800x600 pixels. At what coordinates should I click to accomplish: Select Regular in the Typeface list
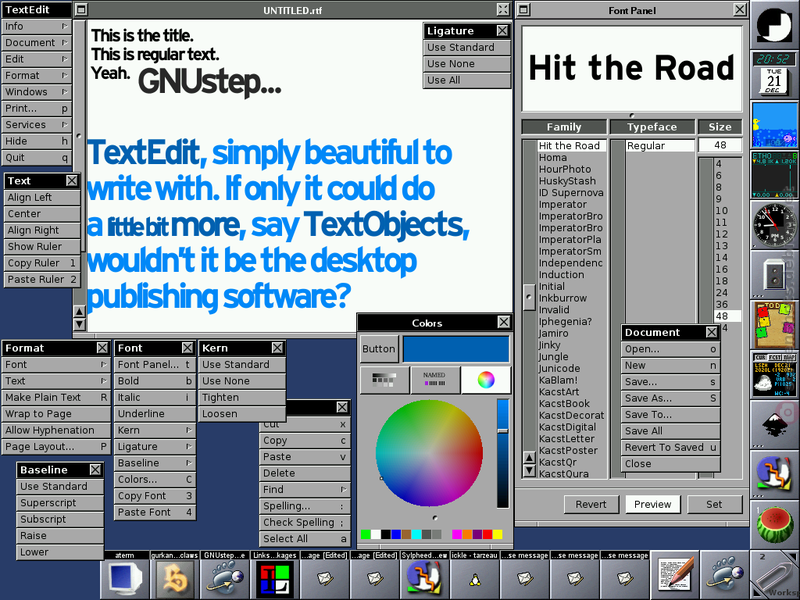[660, 145]
